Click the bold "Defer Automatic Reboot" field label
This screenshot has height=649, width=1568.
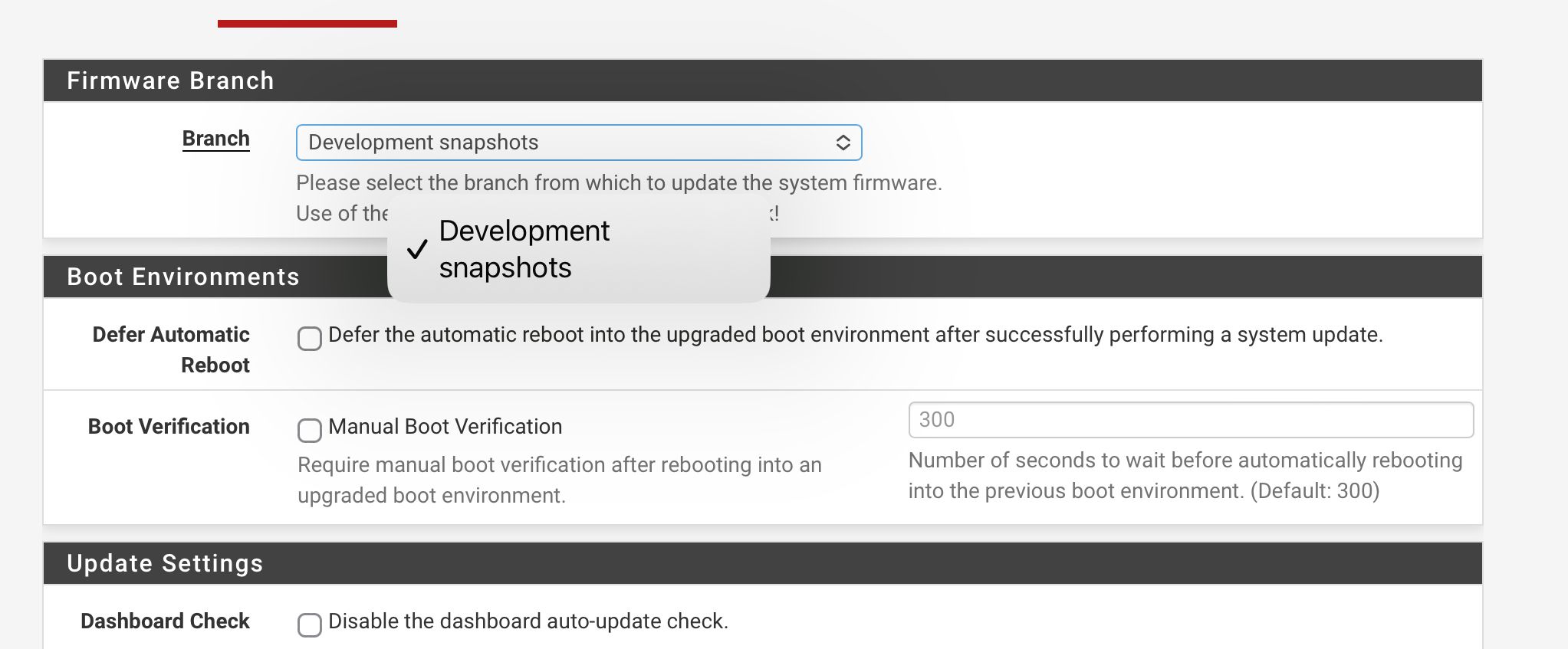pyautogui.click(x=171, y=349)
